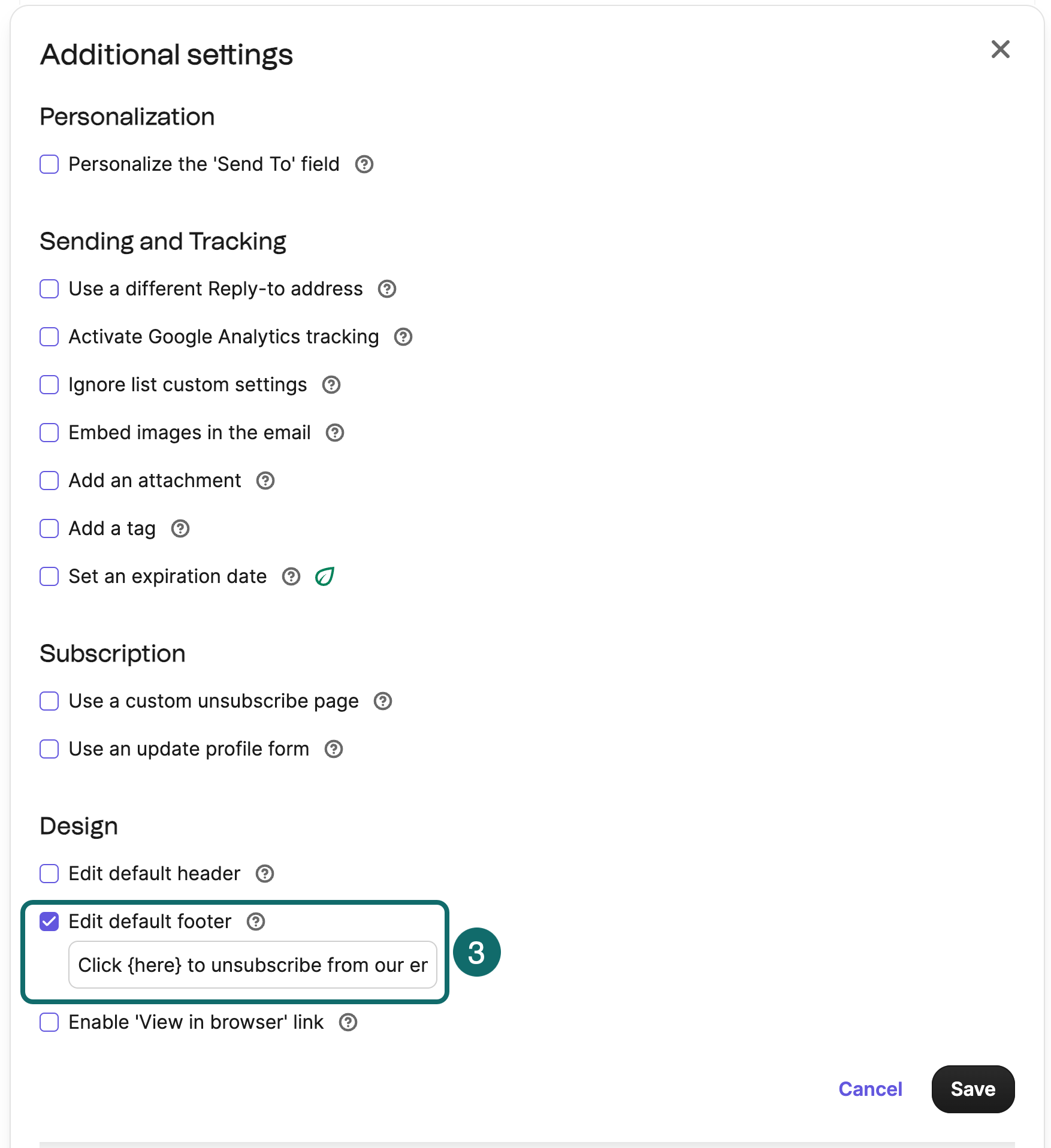Image resolution: width=1051 pixels, height=1148 pixels.
Task: Open help for Add an attachment
Action: click(265, 481)
